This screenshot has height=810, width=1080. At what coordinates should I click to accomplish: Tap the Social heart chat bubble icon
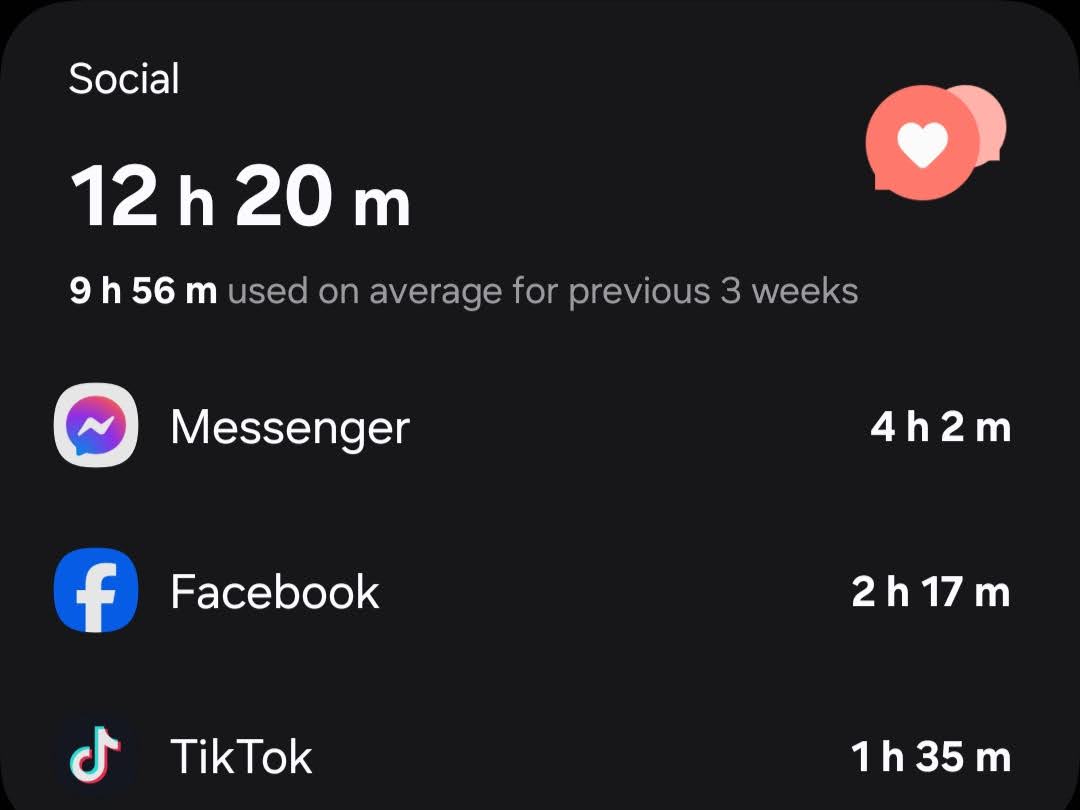point(935,141)
